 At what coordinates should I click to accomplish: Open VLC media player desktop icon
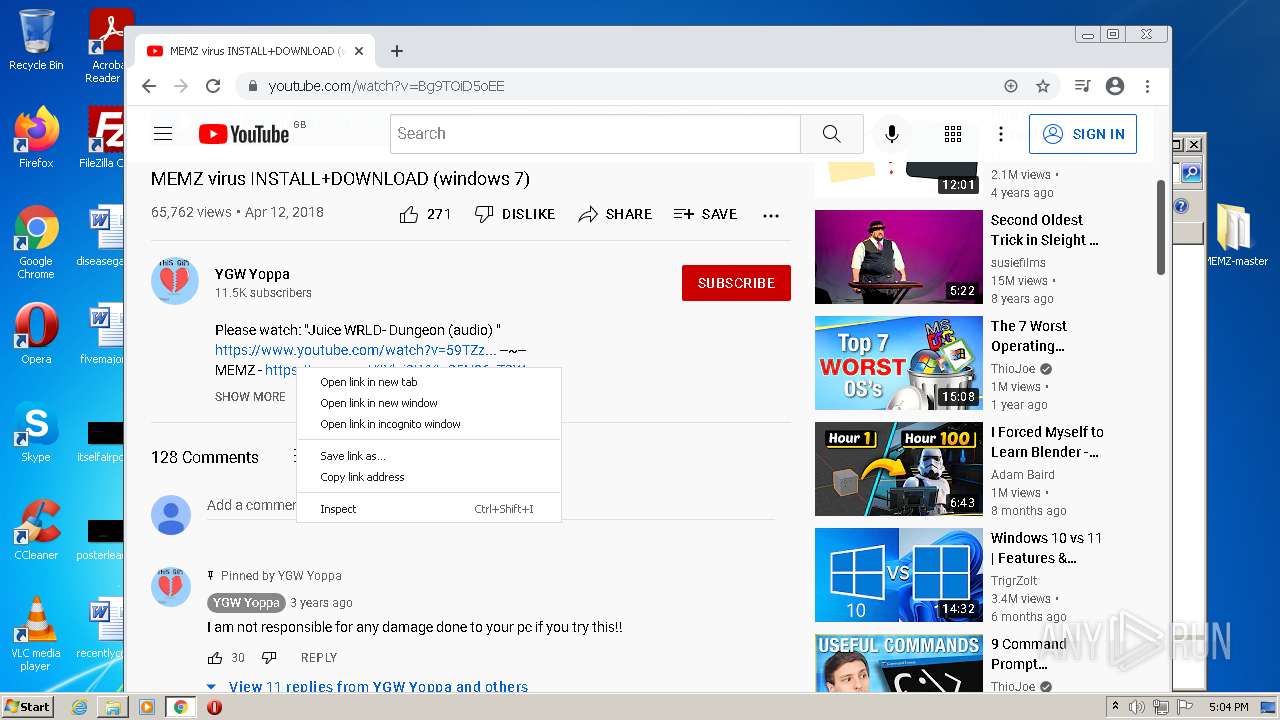[36, 634]
